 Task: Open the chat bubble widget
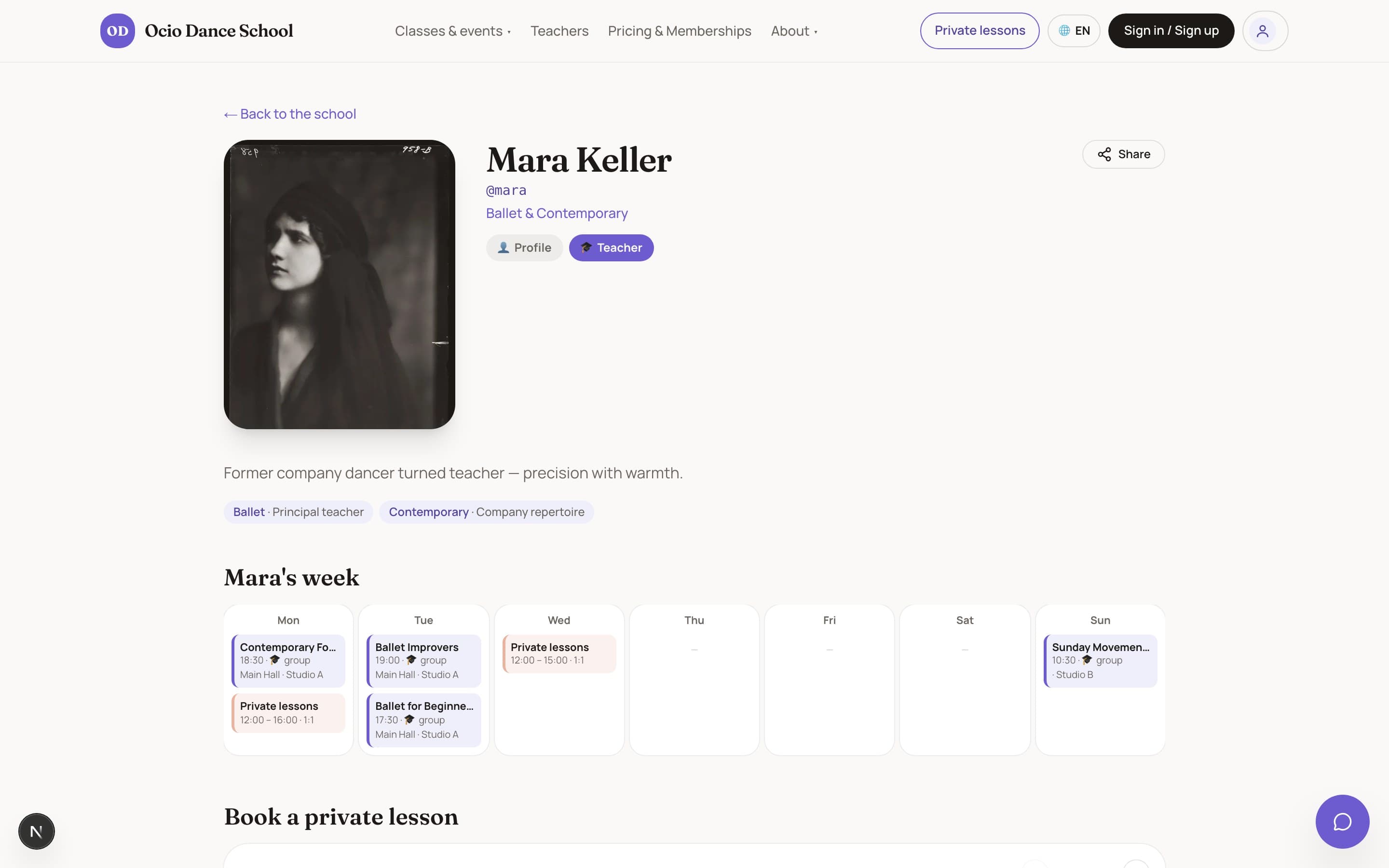(1342, 822)
